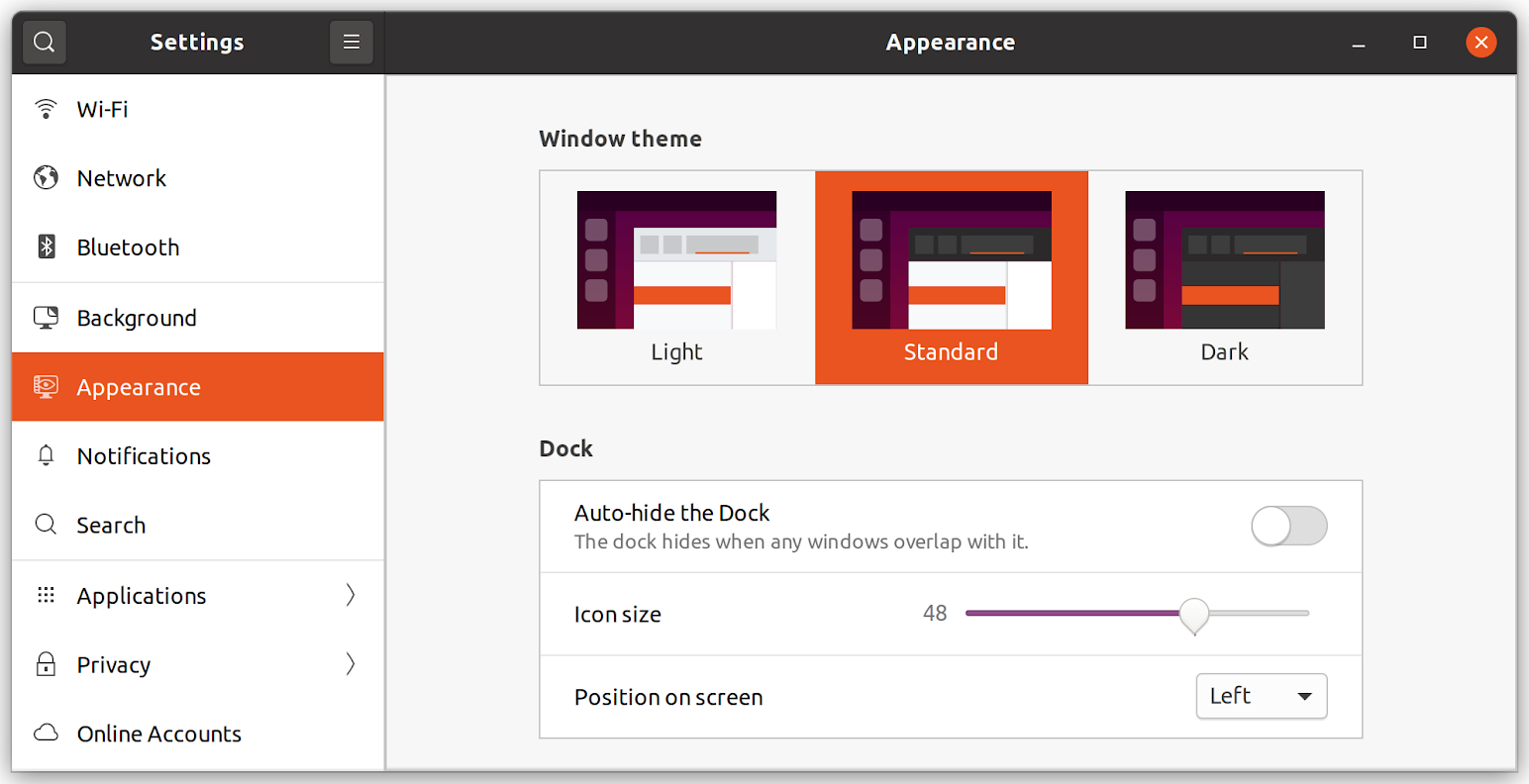
Task: Choose the Light window theme label
Action: pyautogui.click(x=676, y=352)
